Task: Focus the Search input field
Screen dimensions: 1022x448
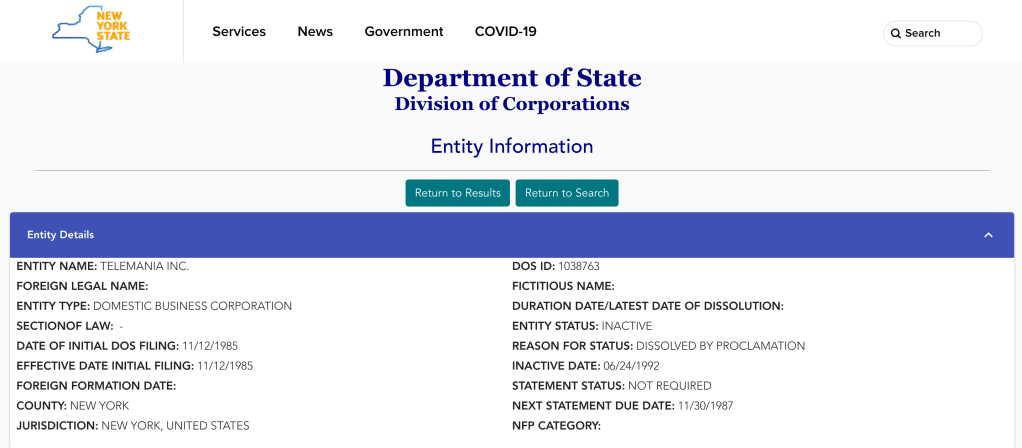Action: tap(940, 33)
